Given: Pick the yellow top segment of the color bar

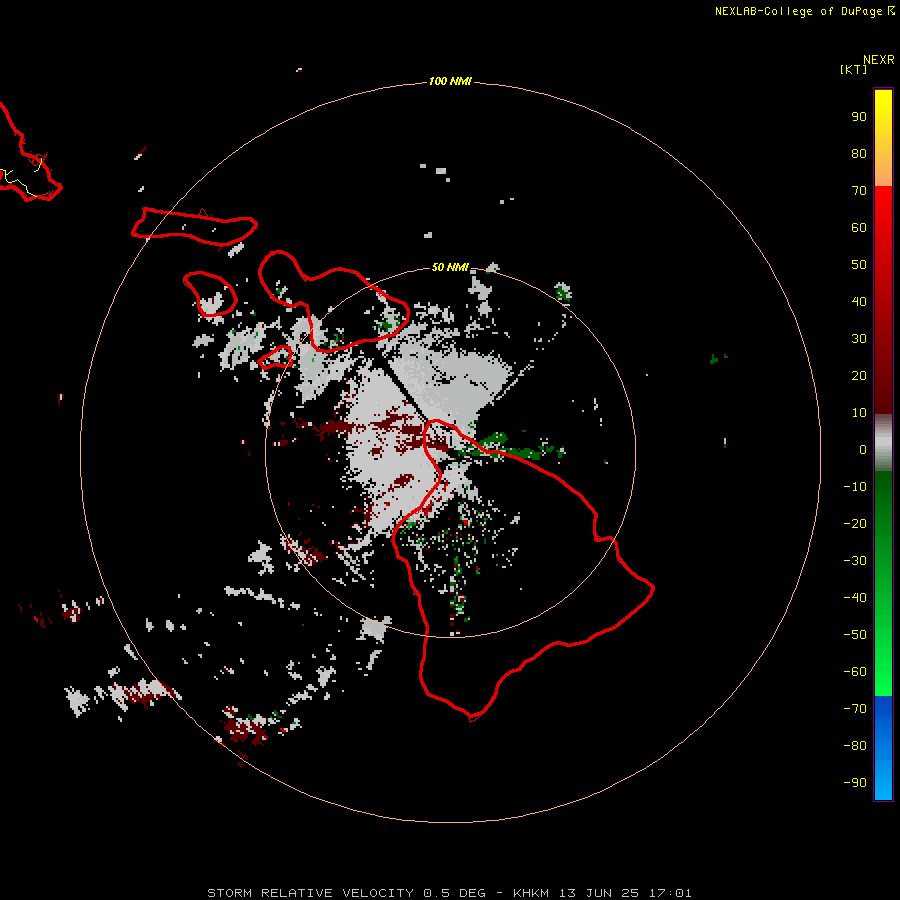Looking at the screenshot, I should click(883, 138).
